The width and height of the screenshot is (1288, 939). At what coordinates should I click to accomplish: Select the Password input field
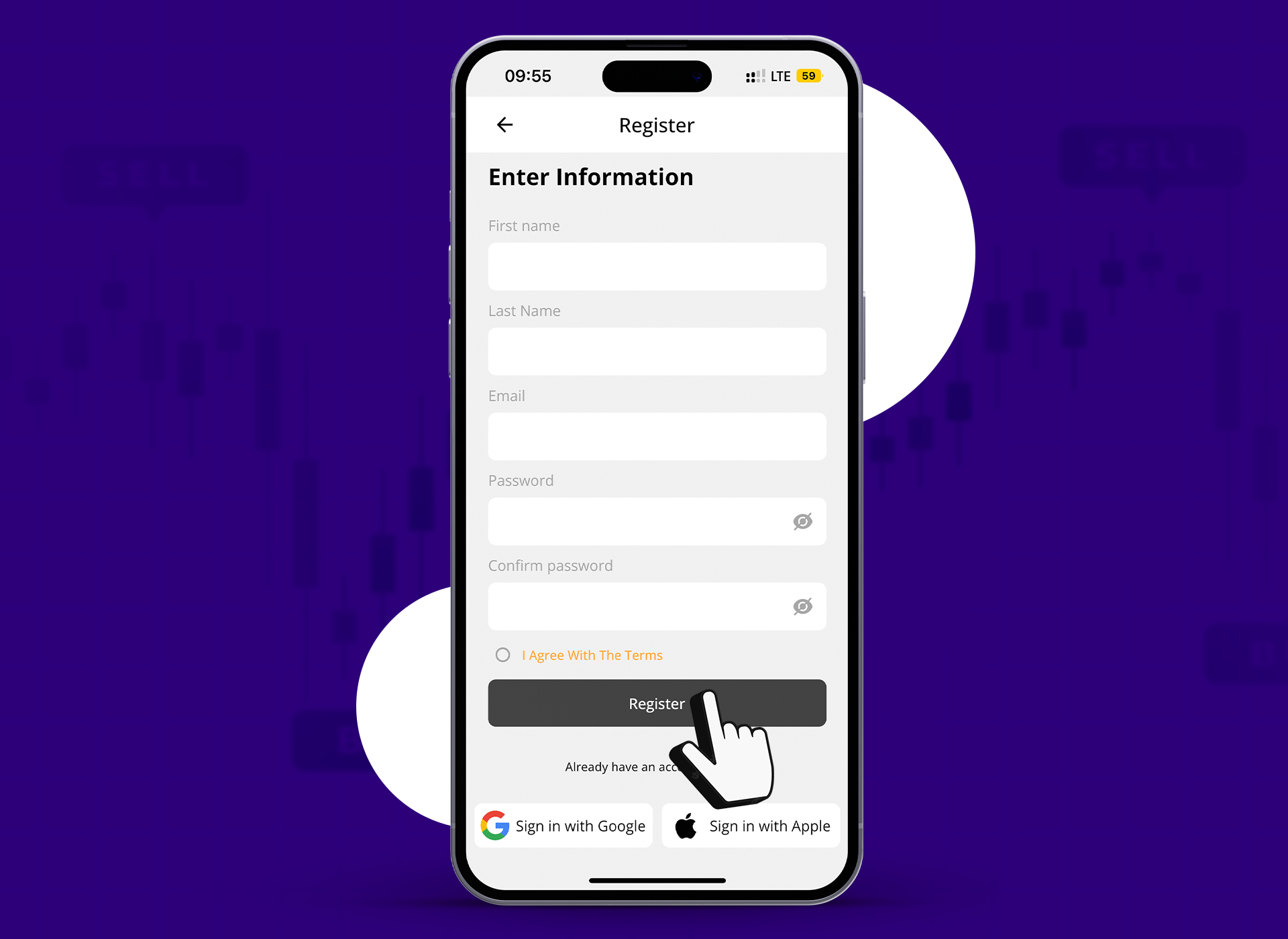pos(657,521)
